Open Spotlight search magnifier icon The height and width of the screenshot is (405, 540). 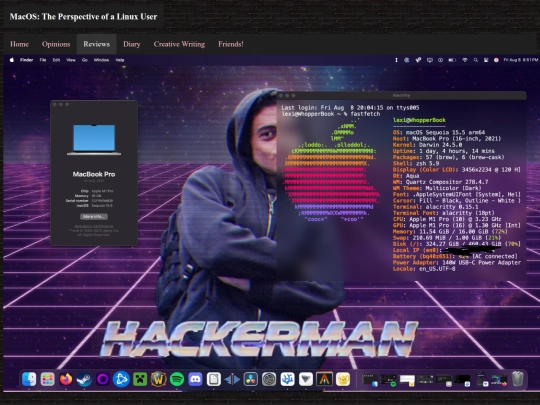[x=476, y=60]
